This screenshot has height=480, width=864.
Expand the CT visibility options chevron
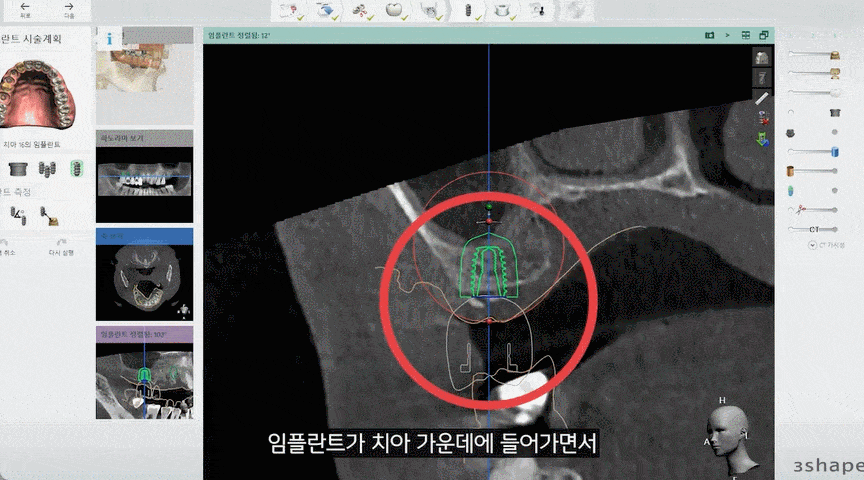pyautogui.click(x=812, y=245)
